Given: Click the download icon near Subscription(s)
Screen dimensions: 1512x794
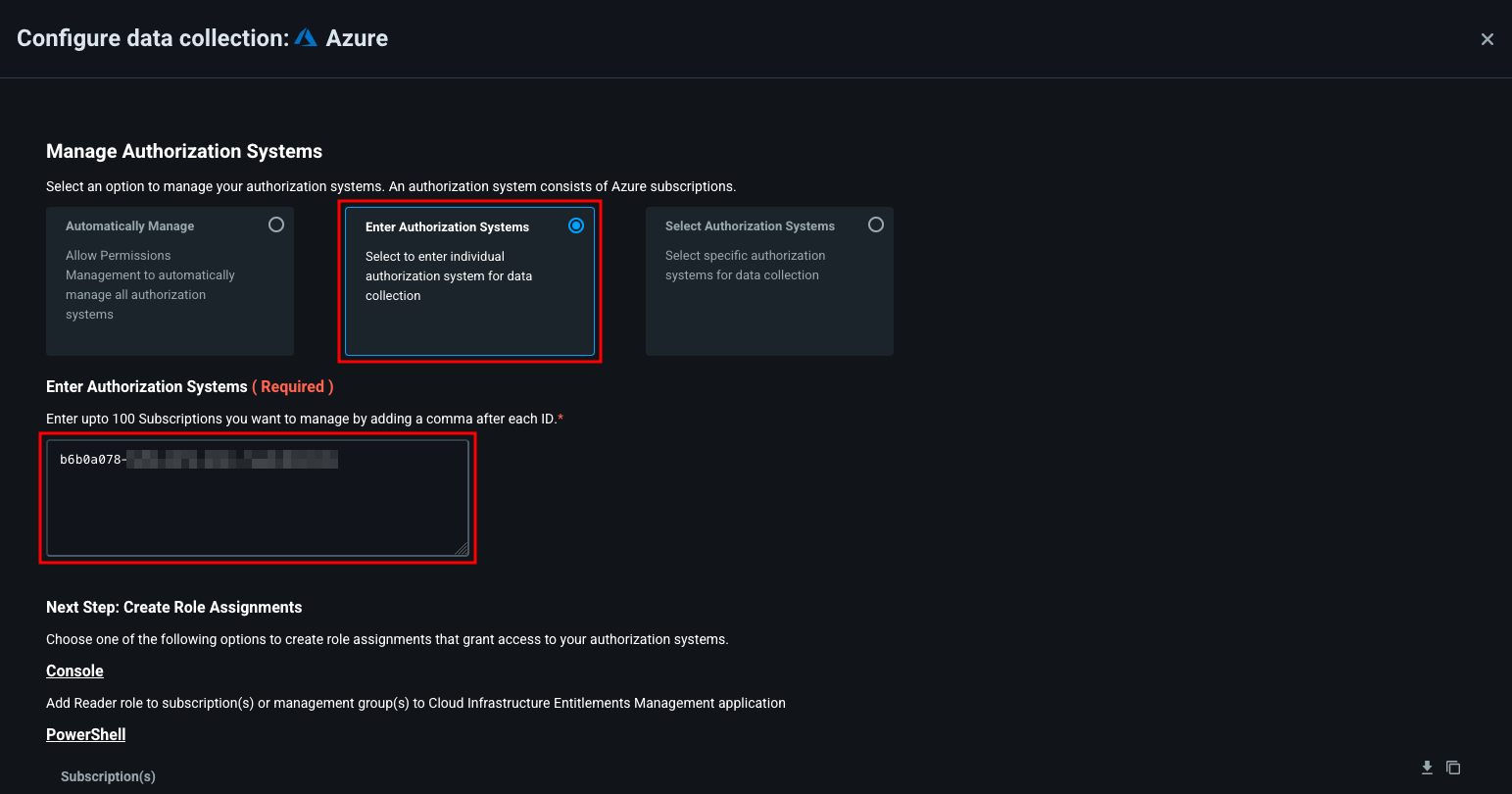Looking at the screenshot, I should click(1428, 768).
